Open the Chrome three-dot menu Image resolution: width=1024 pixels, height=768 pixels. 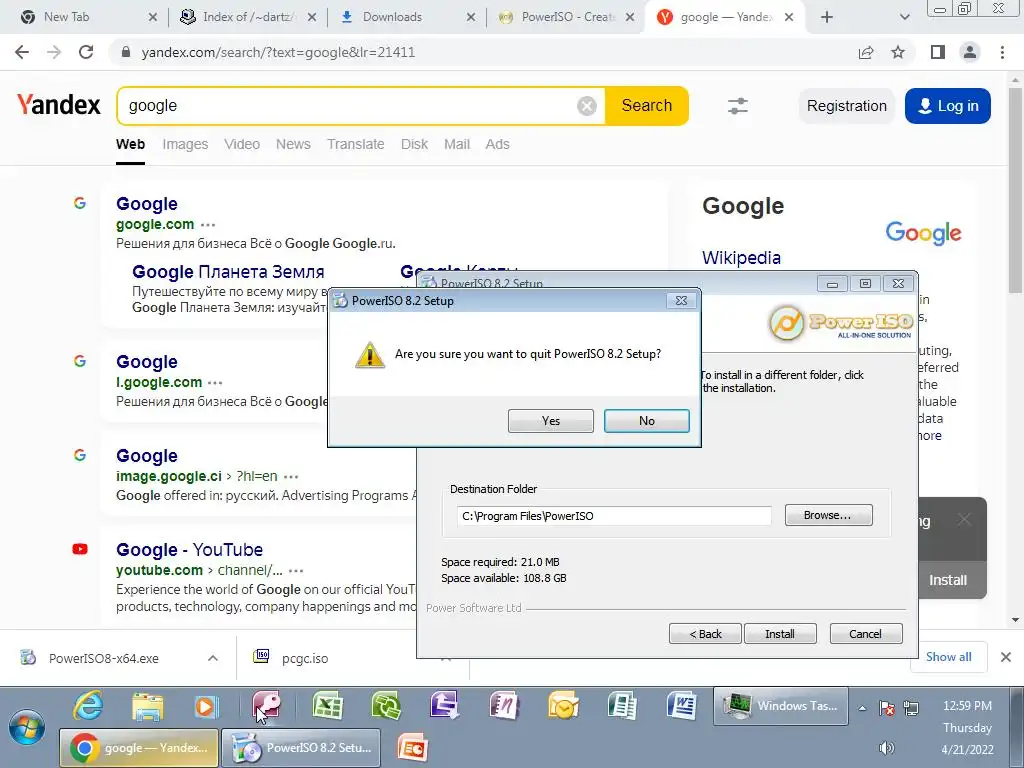pos(1002,52)
